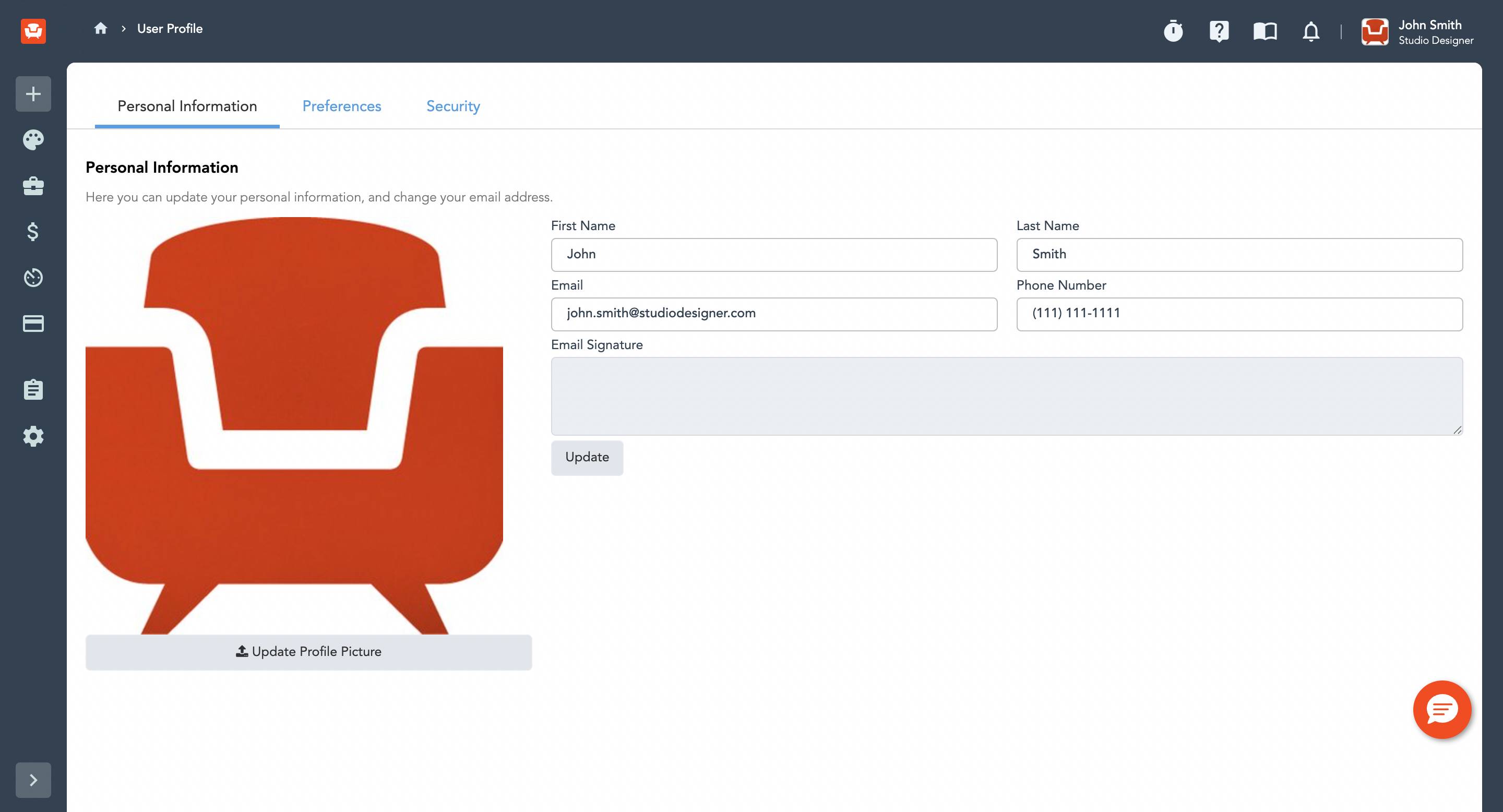Click the user avatar in the header
This screenshot has height=812, width=1503.
pos(1375,31)
